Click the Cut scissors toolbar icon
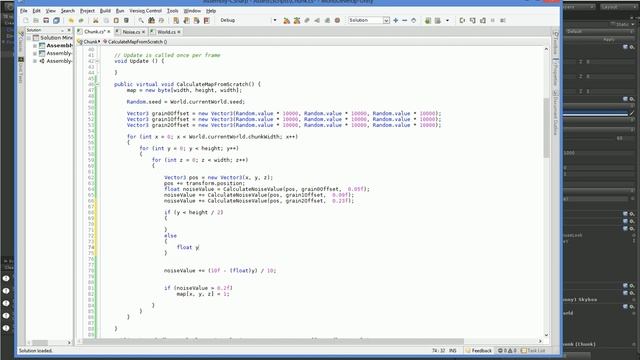This screenshot has width=640, height=360. [96, 20]
